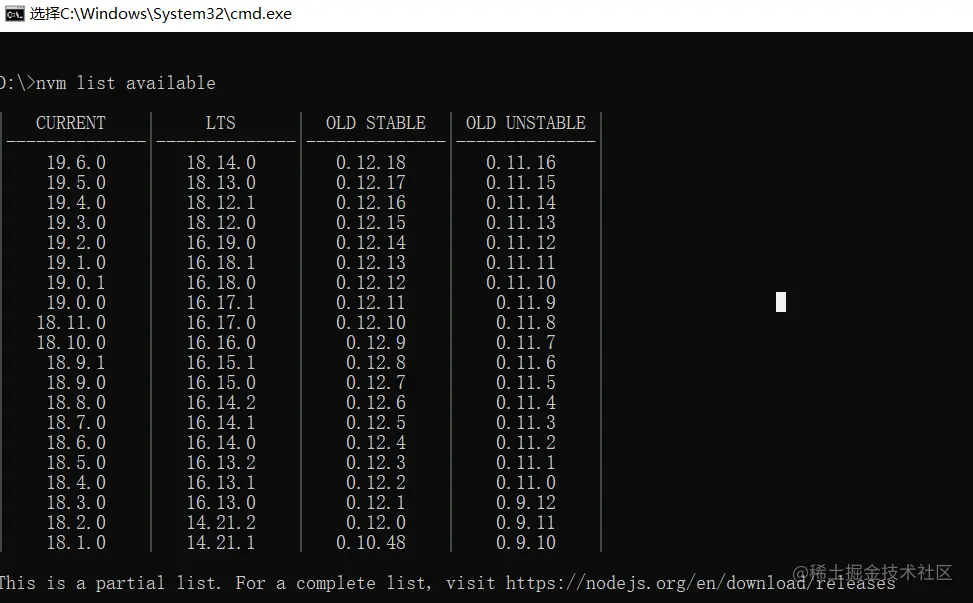Click version 19.6.0 in CURRENT column

[76, 163]
